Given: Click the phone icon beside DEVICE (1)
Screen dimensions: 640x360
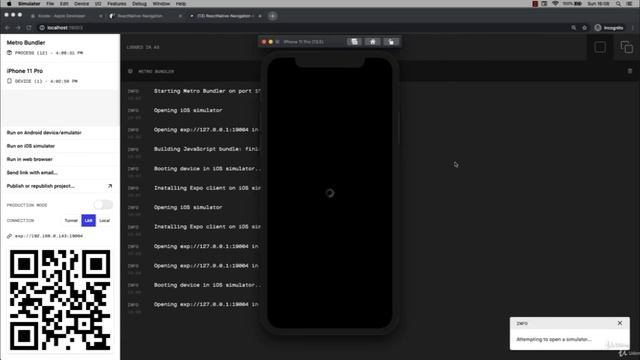Looking at the screenshot, I should coord(9,81).
